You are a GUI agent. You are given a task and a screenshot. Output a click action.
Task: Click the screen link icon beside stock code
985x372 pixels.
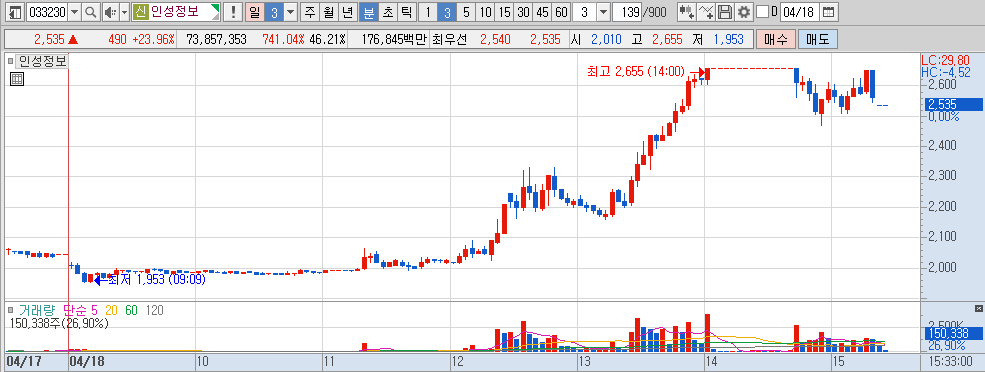[x=16, y=11]
